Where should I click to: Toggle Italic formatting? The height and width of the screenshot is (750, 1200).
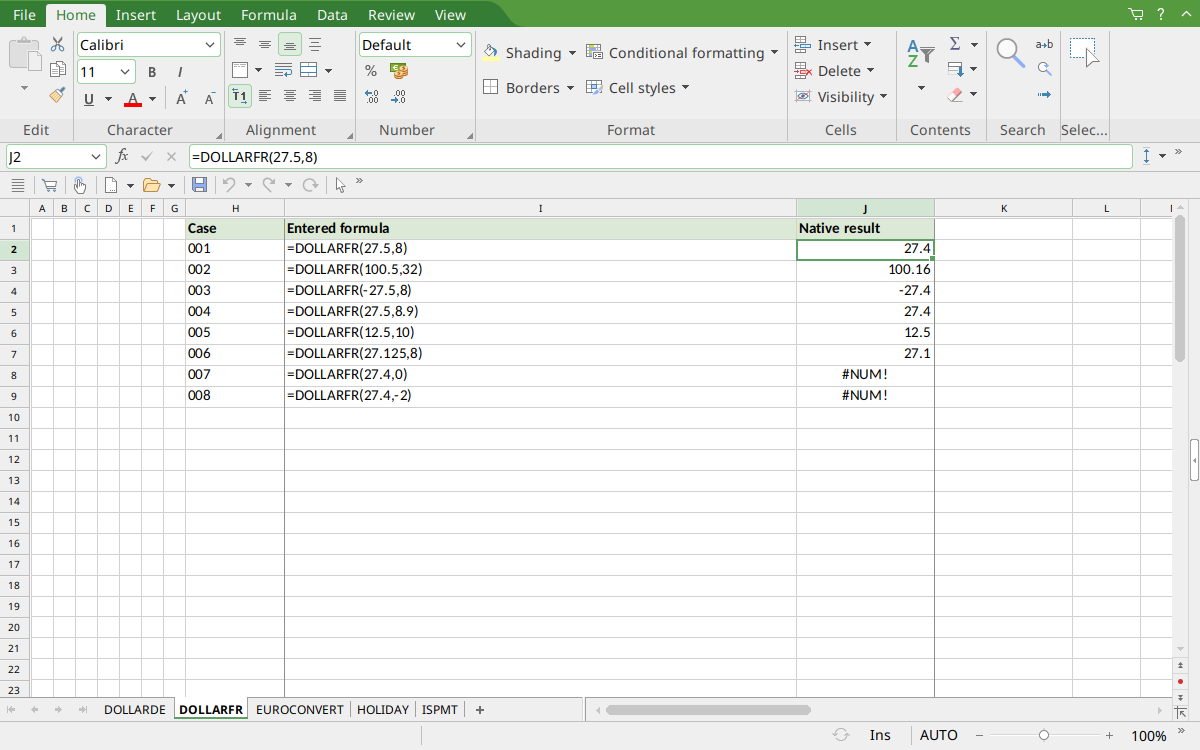pyautogui.click(x=180, y=72)
